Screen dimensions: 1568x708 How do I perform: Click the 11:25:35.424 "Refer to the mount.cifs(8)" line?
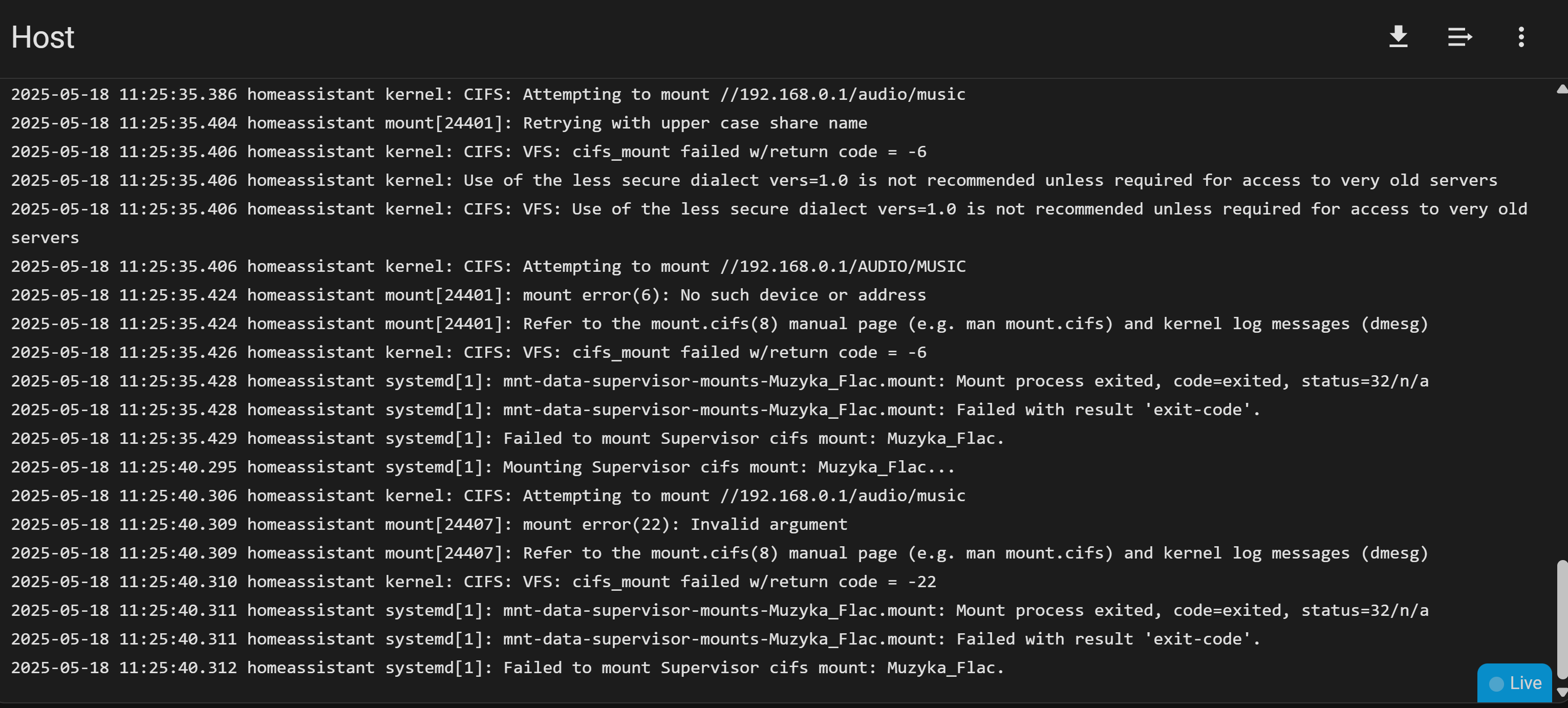pyautogui.click(x=719, y=324)
